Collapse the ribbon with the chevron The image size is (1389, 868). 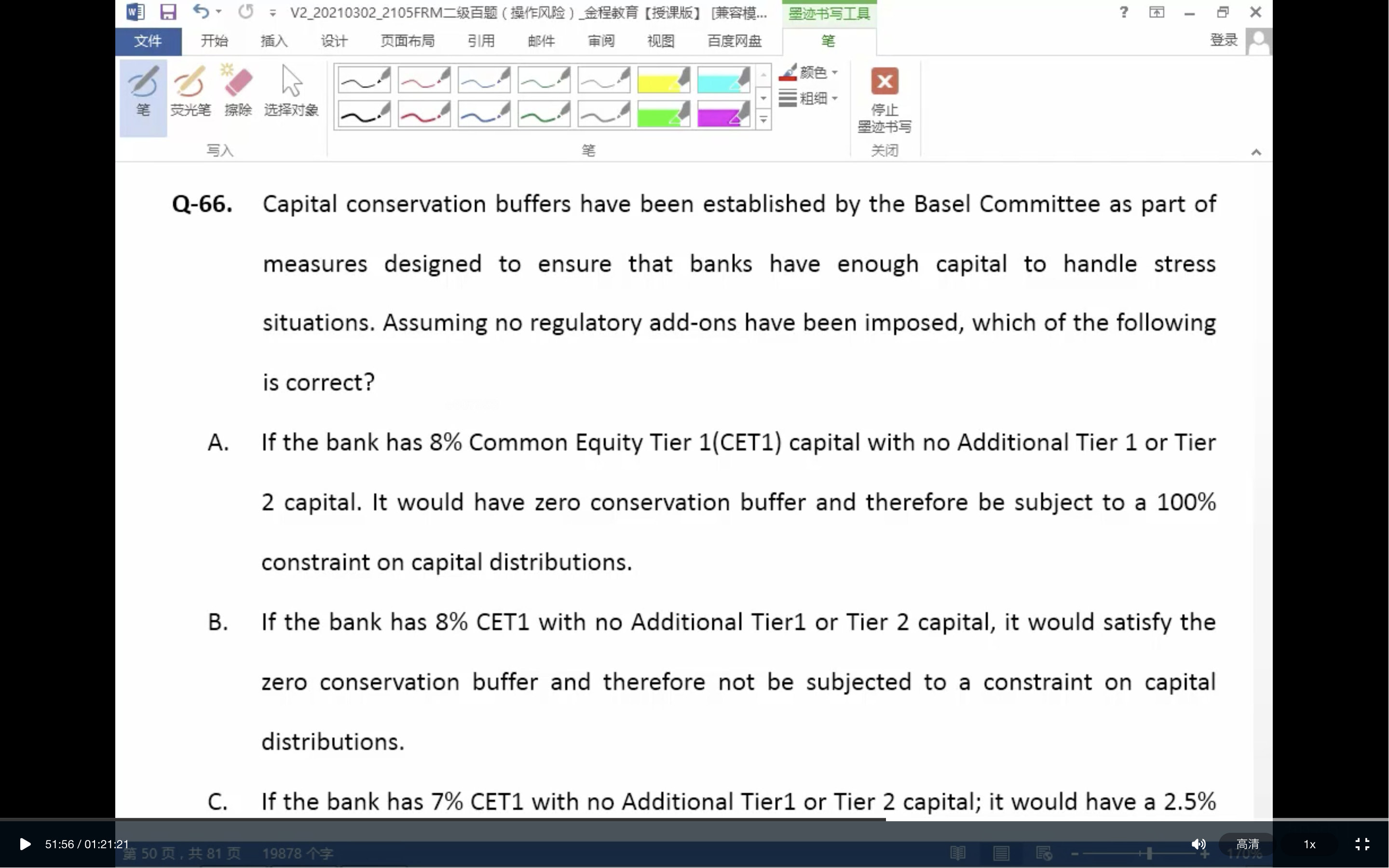[1256, 152]
